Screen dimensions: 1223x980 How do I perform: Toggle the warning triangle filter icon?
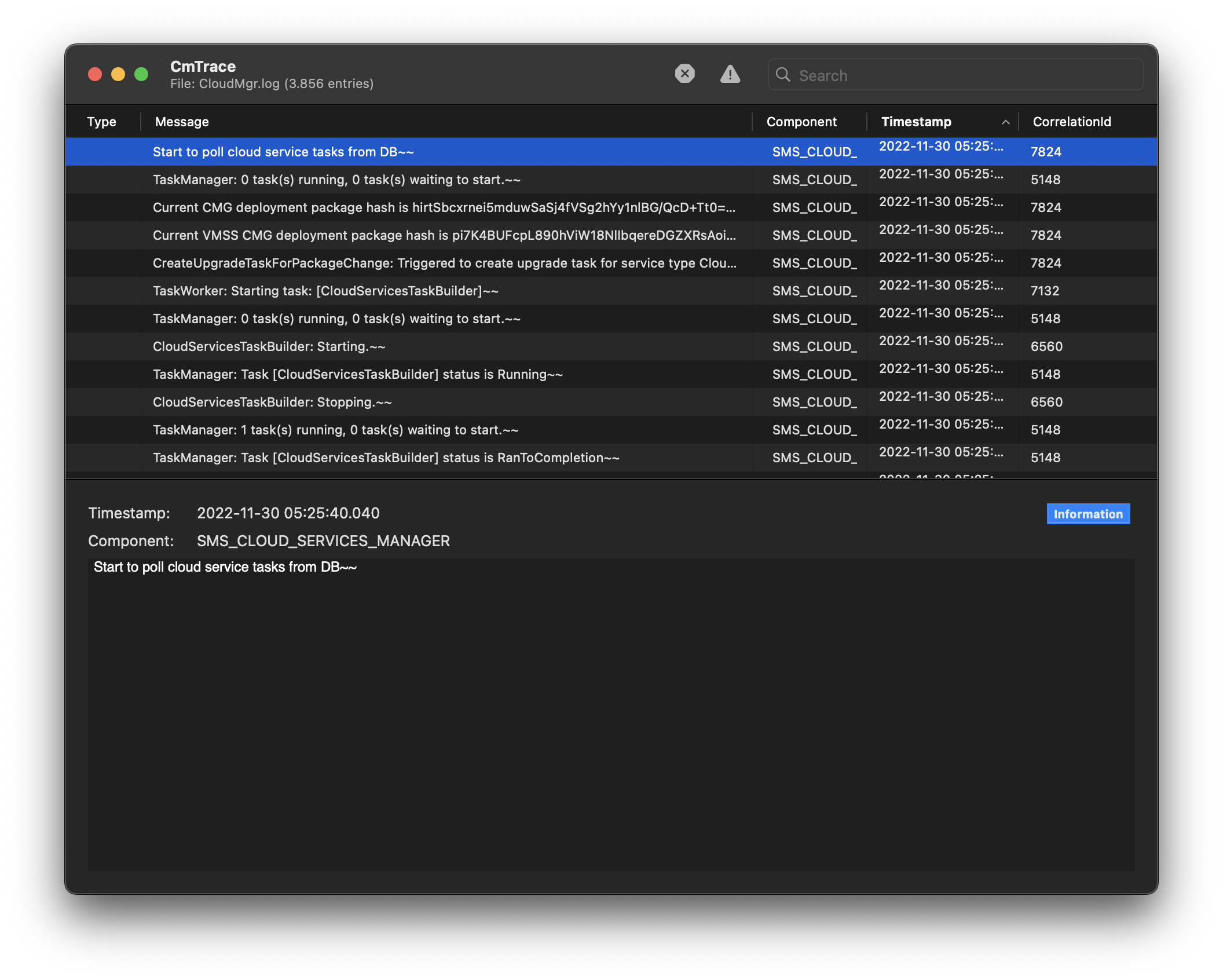click(x=730, y=74)
